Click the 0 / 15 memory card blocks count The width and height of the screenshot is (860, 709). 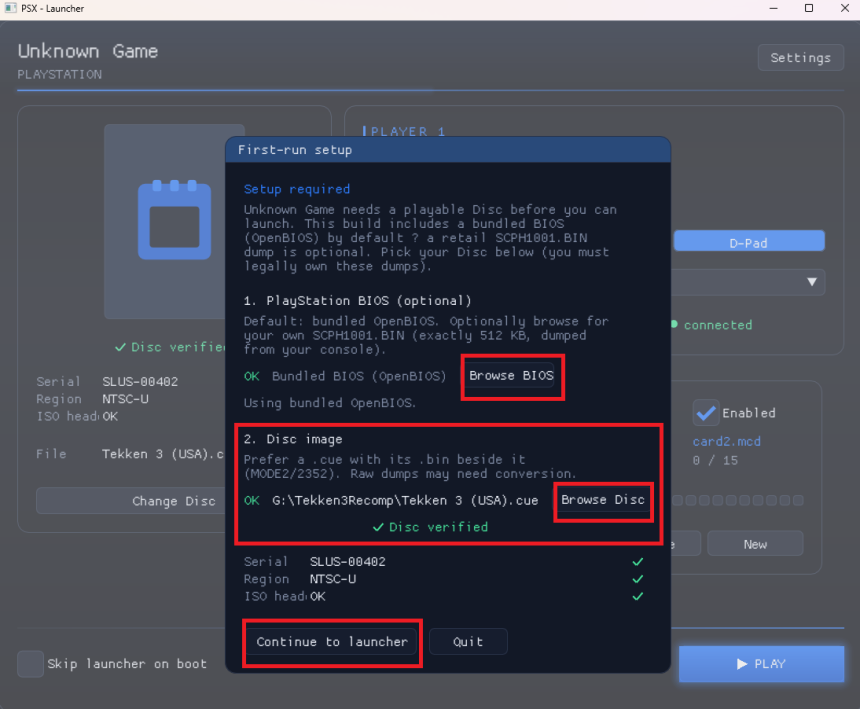pyautogui.click(x=715, y=461)
